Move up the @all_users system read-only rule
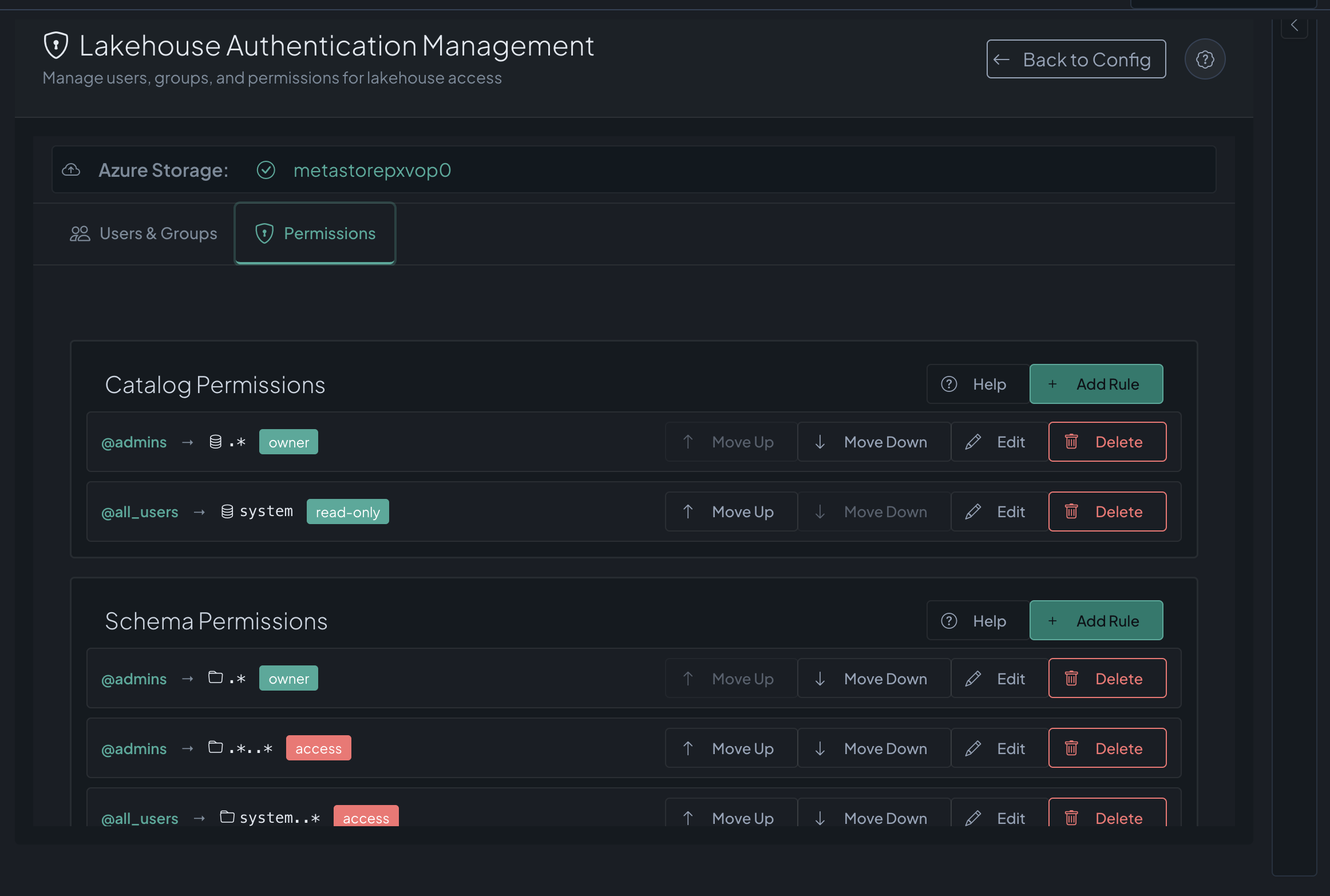This screenshot has width=1330, height=896. pyautogui.click(x=731, y=512)
